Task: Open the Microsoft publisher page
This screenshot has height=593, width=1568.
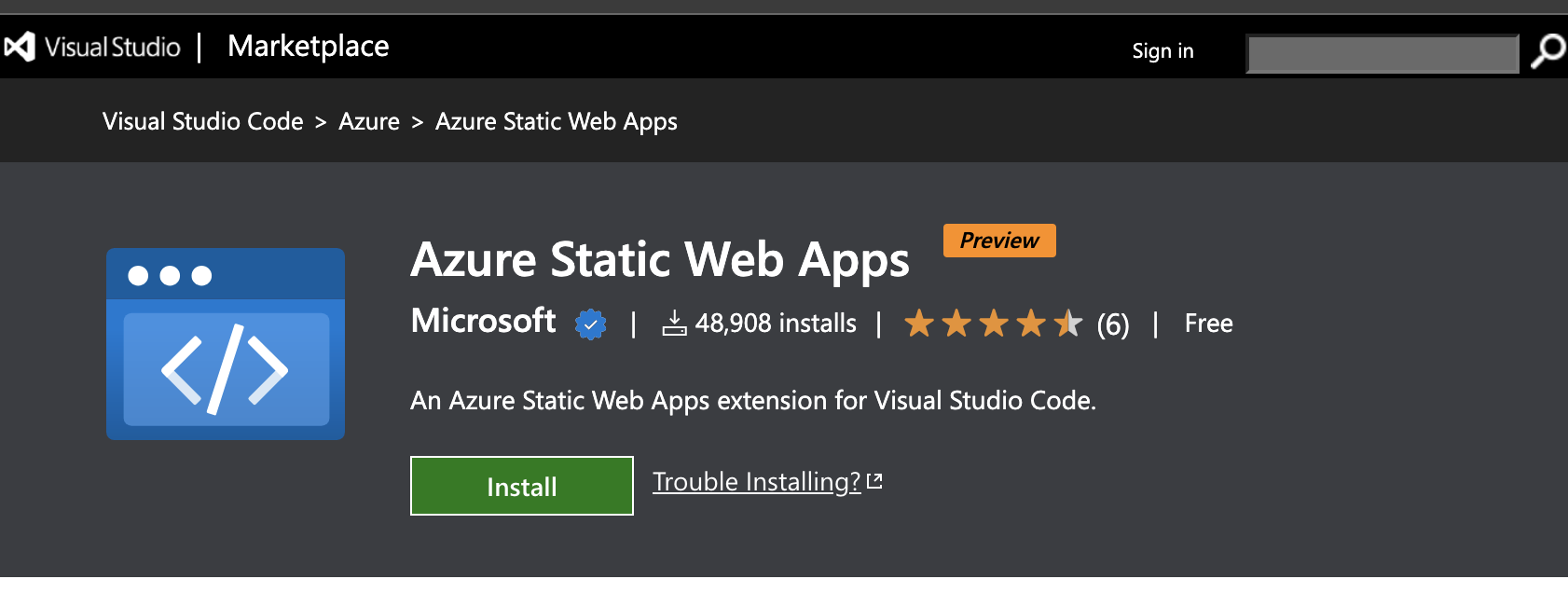Action: click(x=483, y=321)
